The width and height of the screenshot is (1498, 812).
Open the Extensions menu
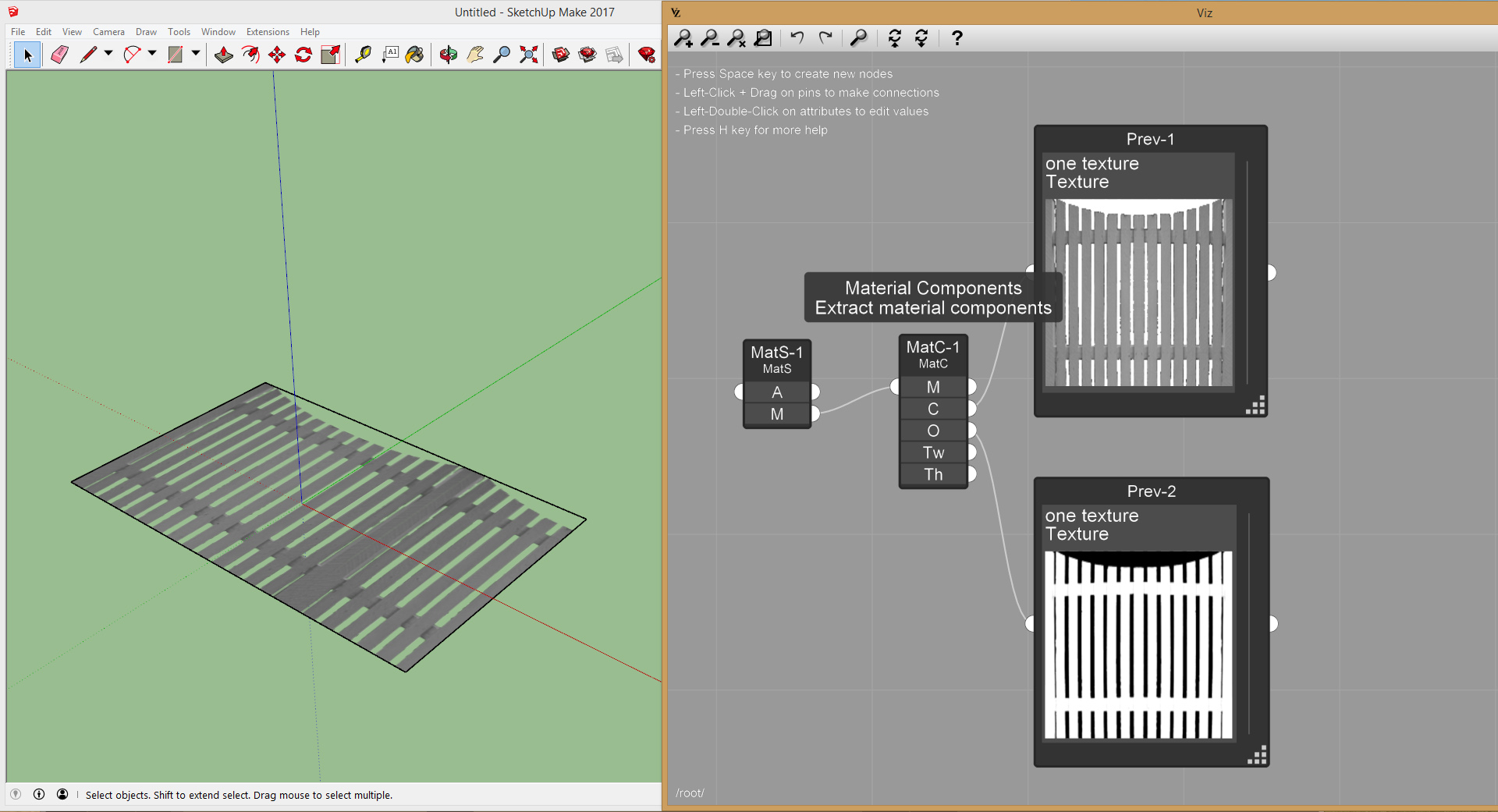click(x=268, y=32)
